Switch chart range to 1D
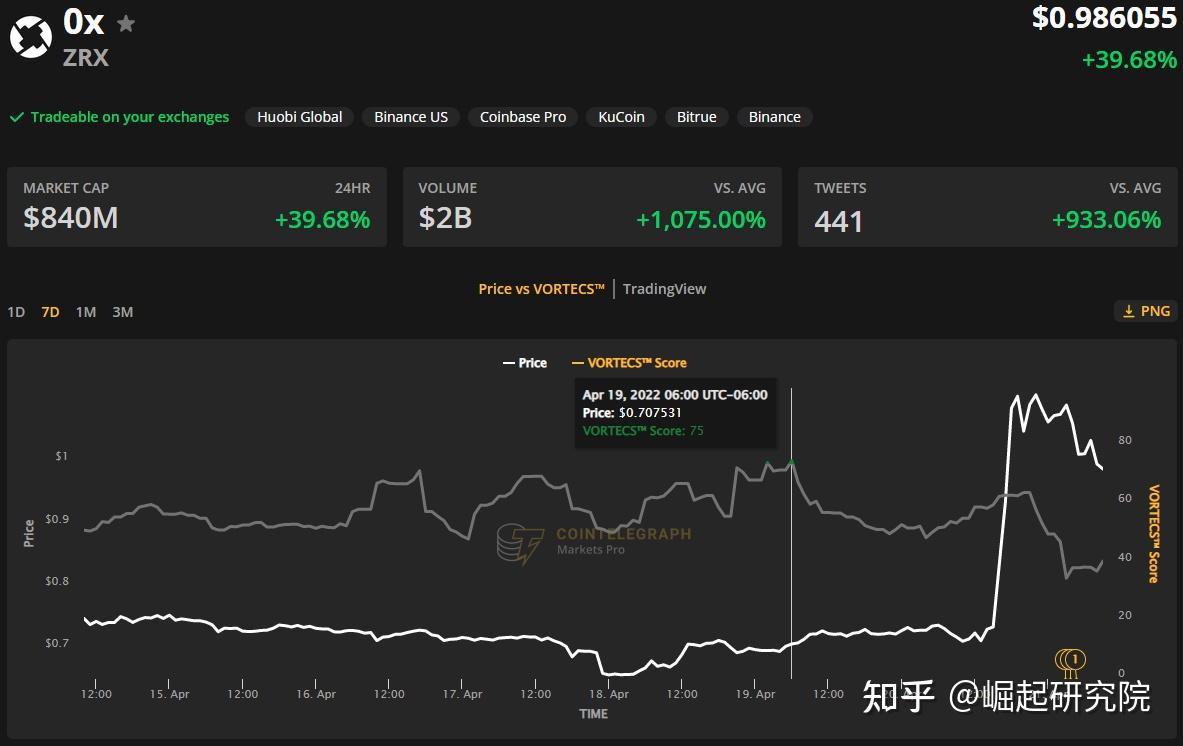The height and width of the screenshot is (746, 1183). click(16, 312)
